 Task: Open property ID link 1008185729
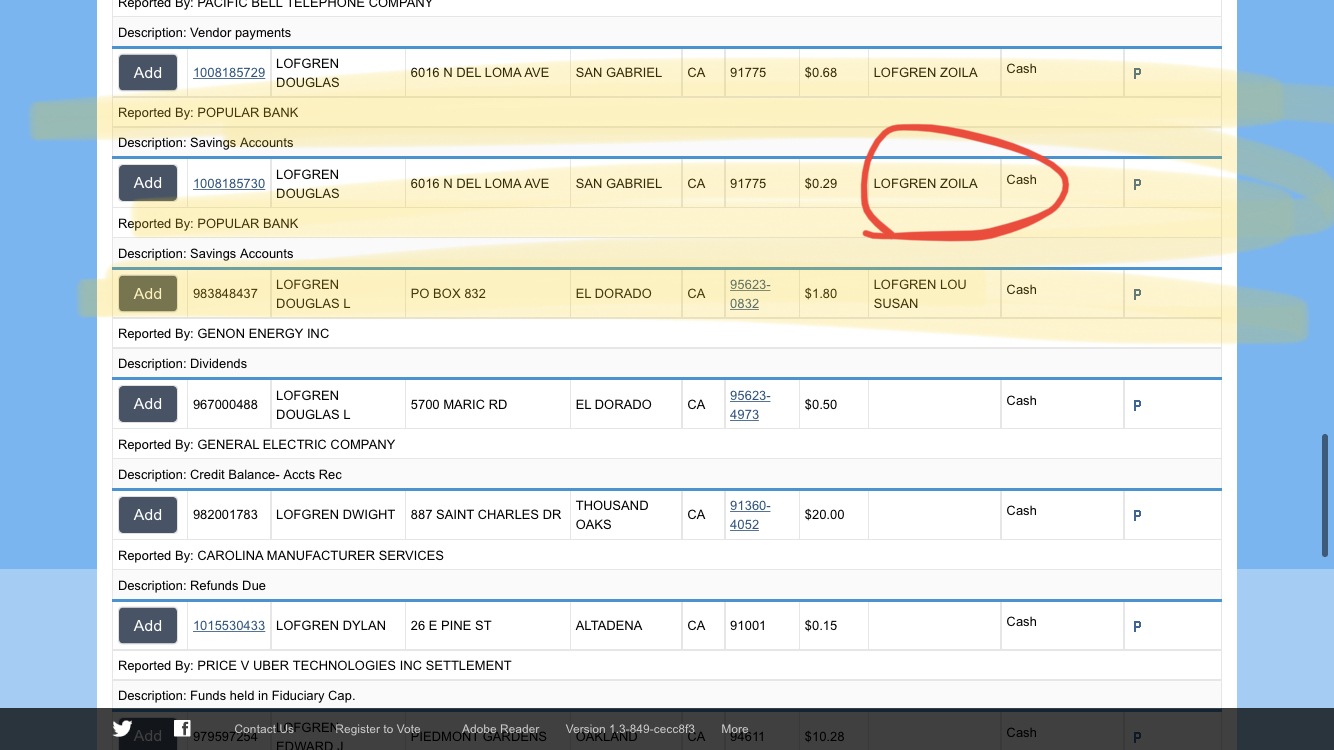pos(229,73)
